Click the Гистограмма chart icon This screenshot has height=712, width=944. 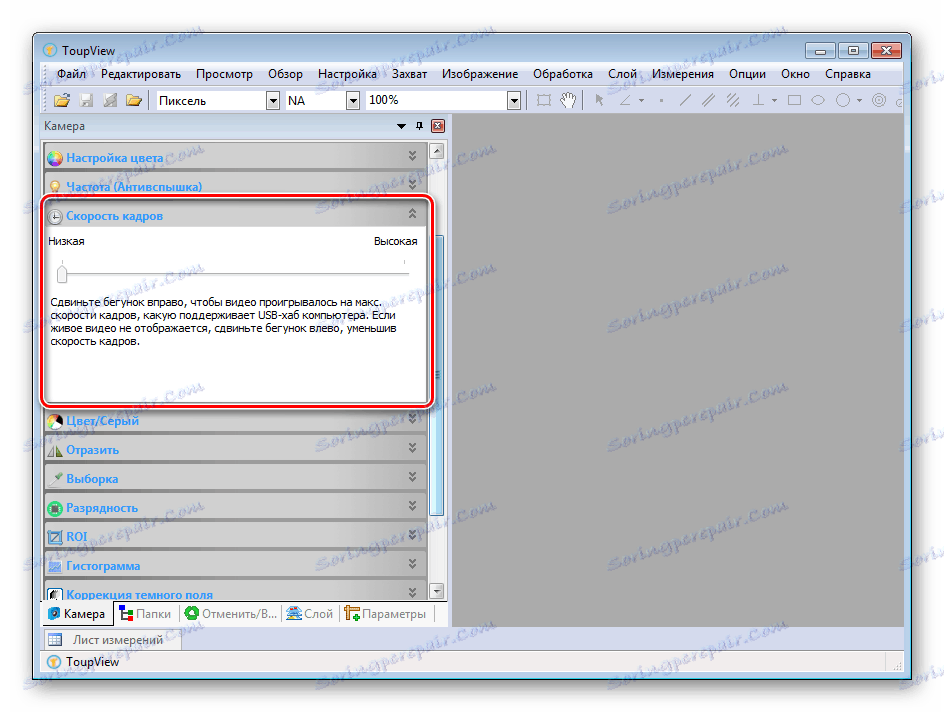point(55,566)
